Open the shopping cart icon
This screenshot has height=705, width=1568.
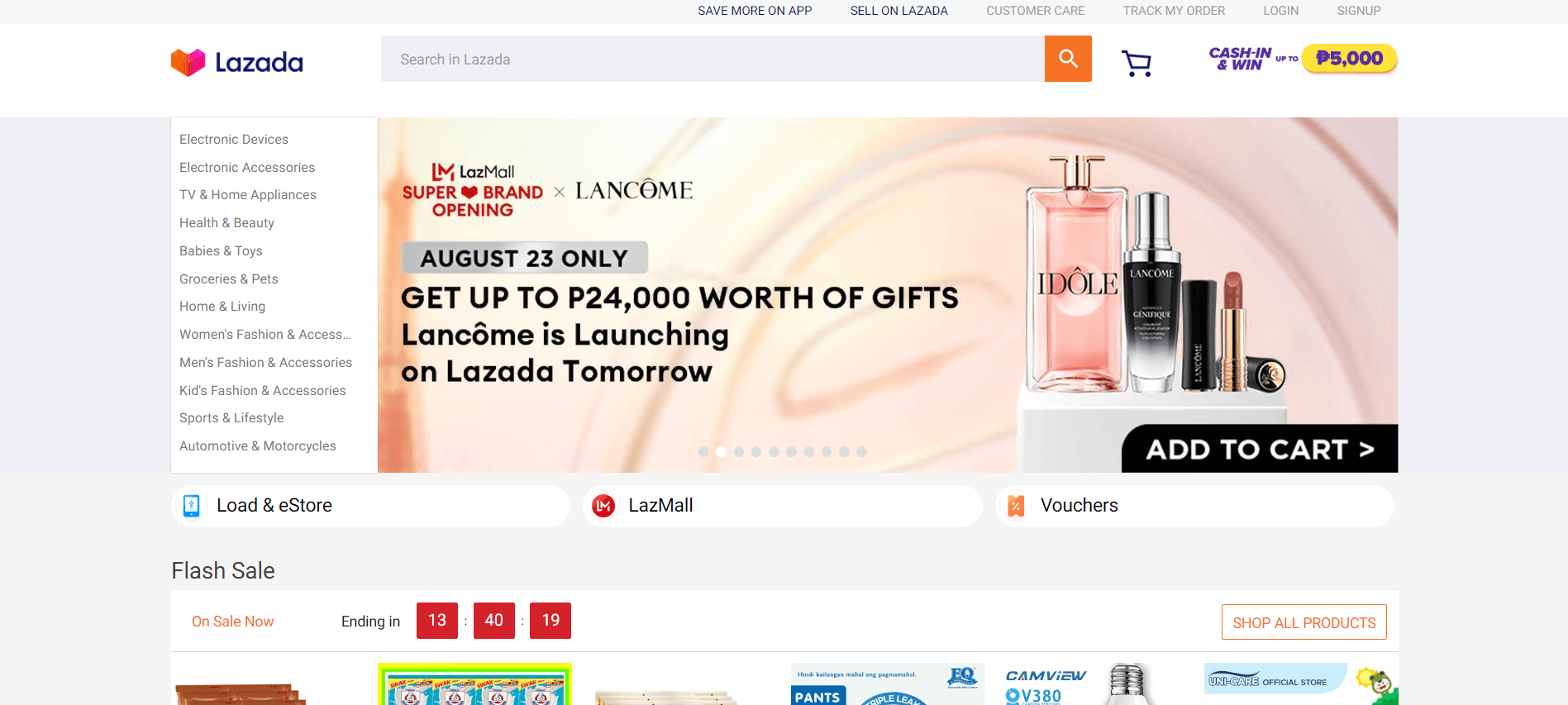click(1137, 63)
